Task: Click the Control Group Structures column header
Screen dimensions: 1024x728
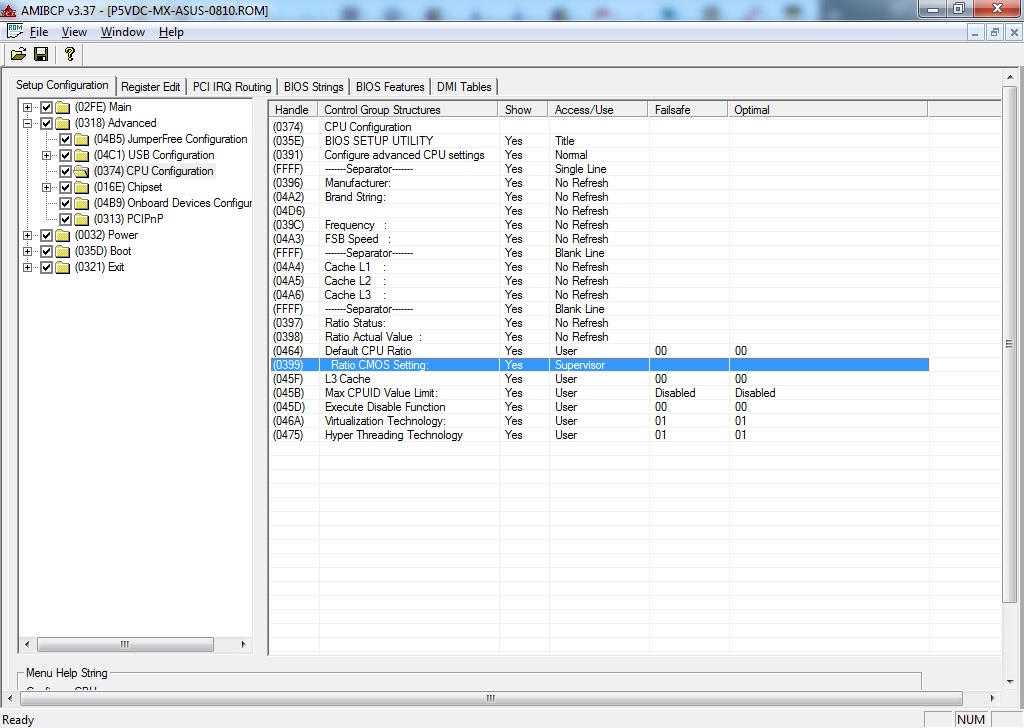Action: pos(408,110)
